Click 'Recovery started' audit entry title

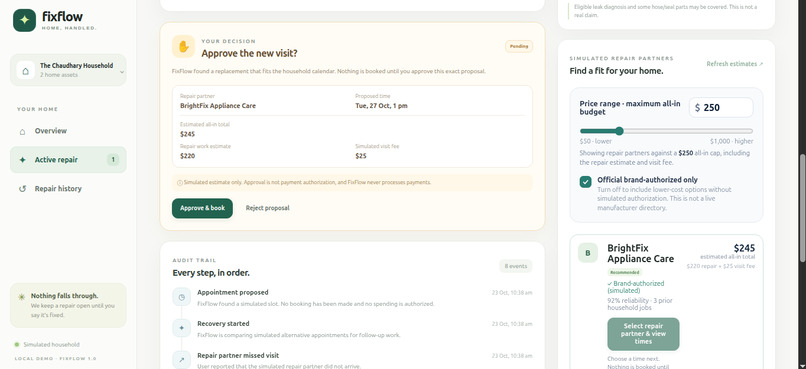(x=223, y=324)
